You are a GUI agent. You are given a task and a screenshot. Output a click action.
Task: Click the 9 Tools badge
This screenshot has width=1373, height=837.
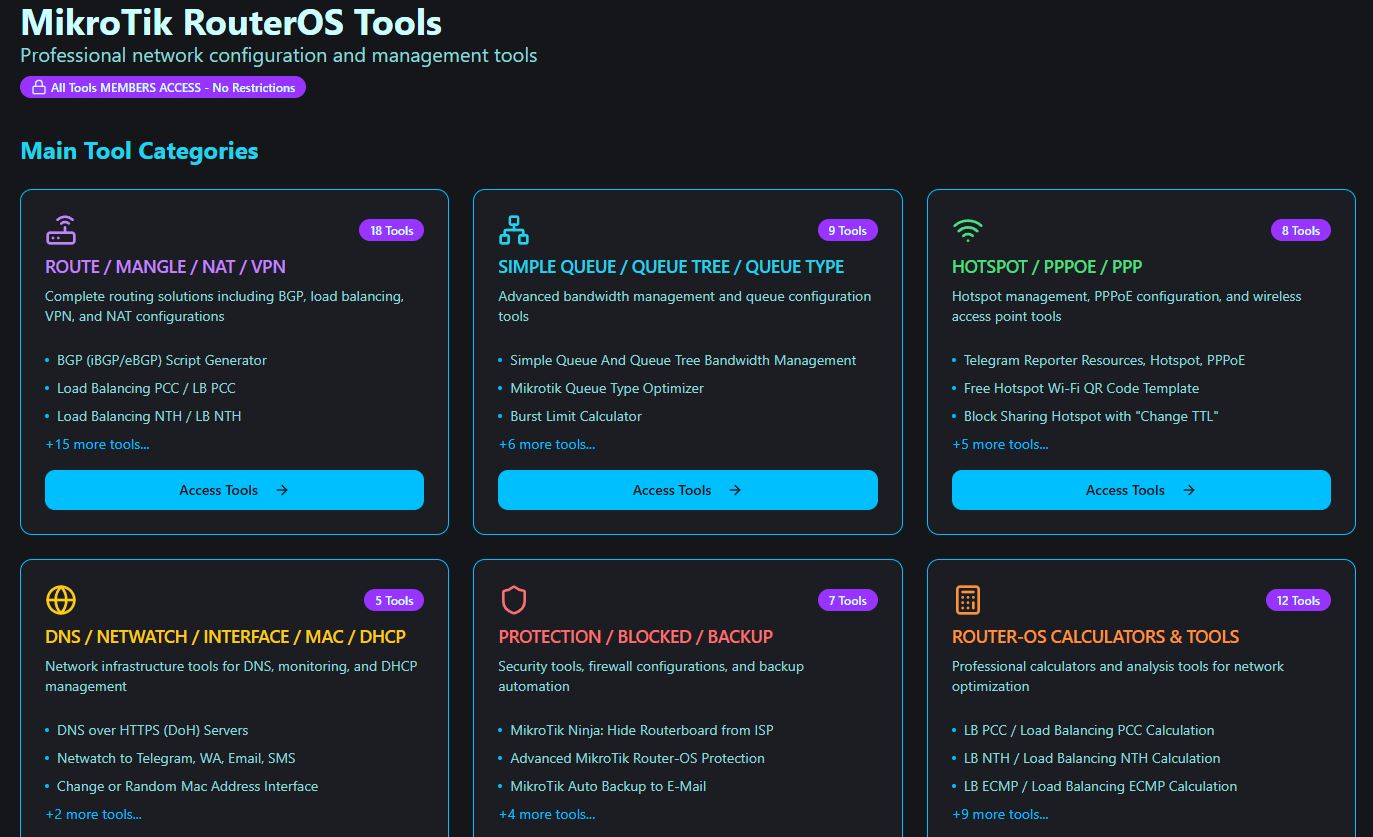[848, 231]
